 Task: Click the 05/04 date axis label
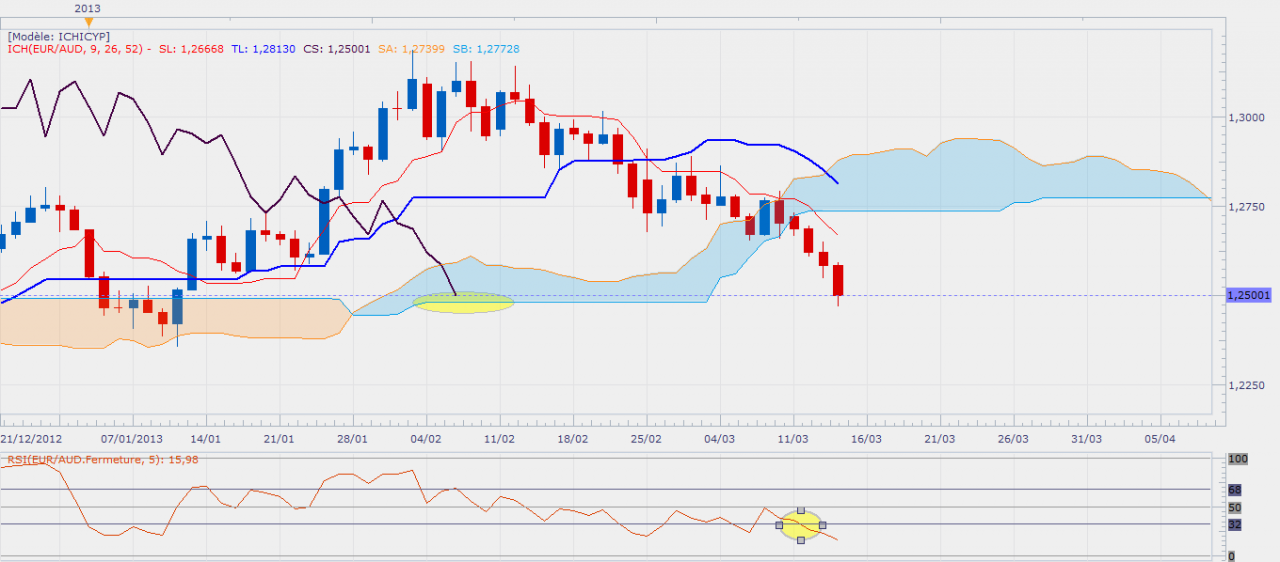coord(1160,439)
